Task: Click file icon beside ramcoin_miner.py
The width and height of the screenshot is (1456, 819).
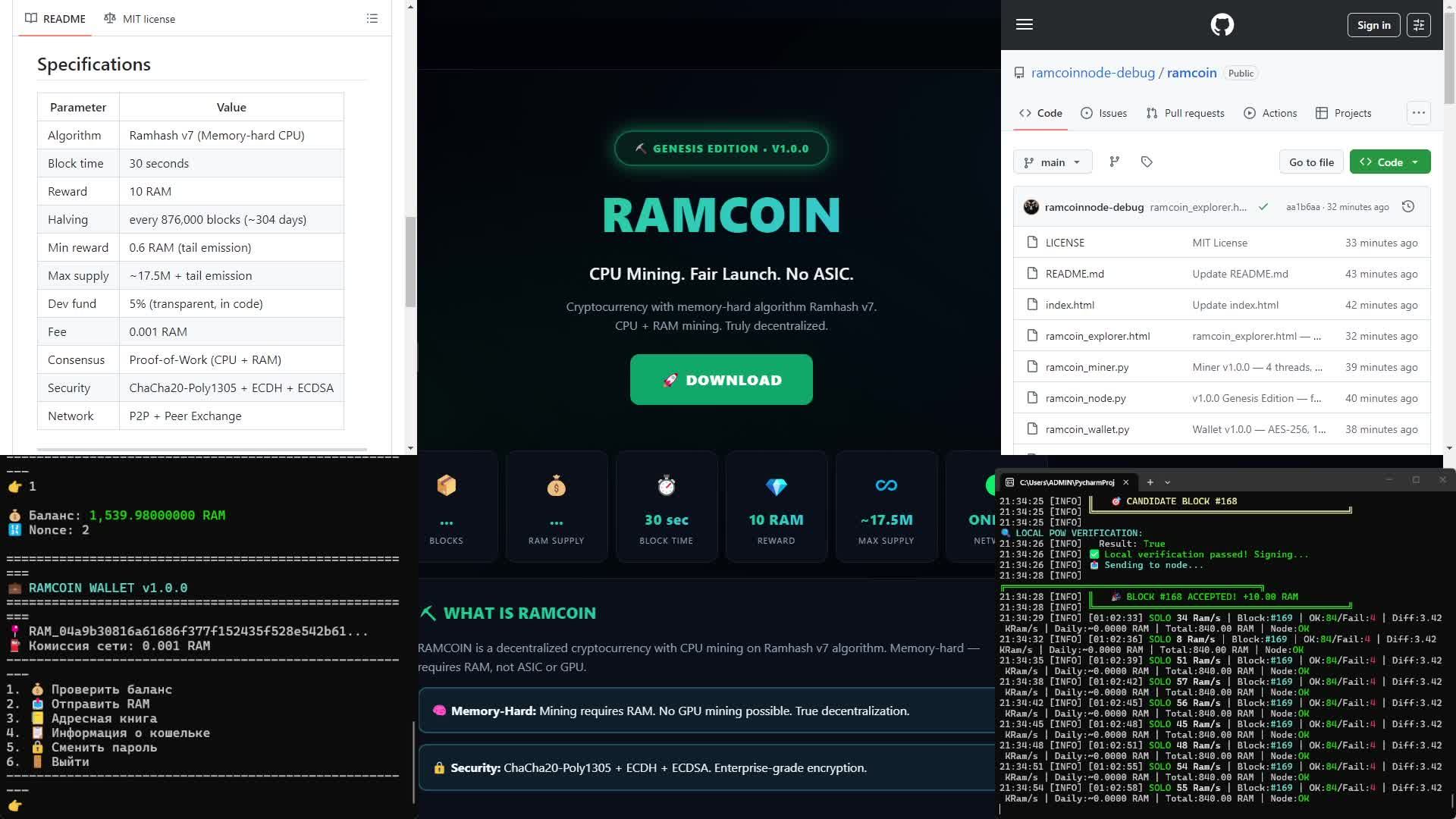Action: pyautogui.click(x=1032, y=367)
